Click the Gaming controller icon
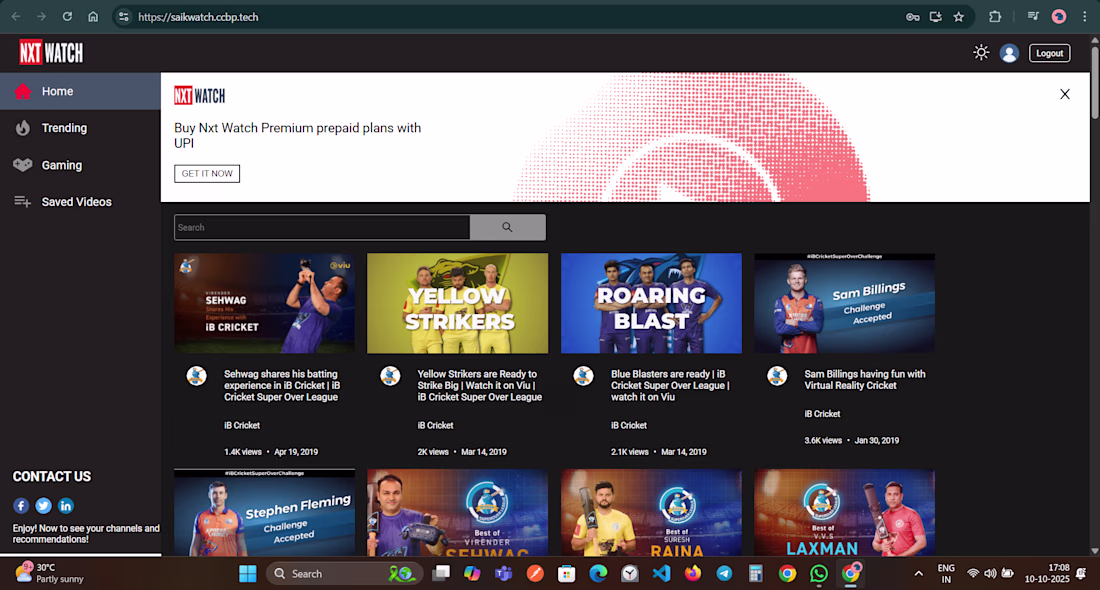1100x590 pixels. 22,165
